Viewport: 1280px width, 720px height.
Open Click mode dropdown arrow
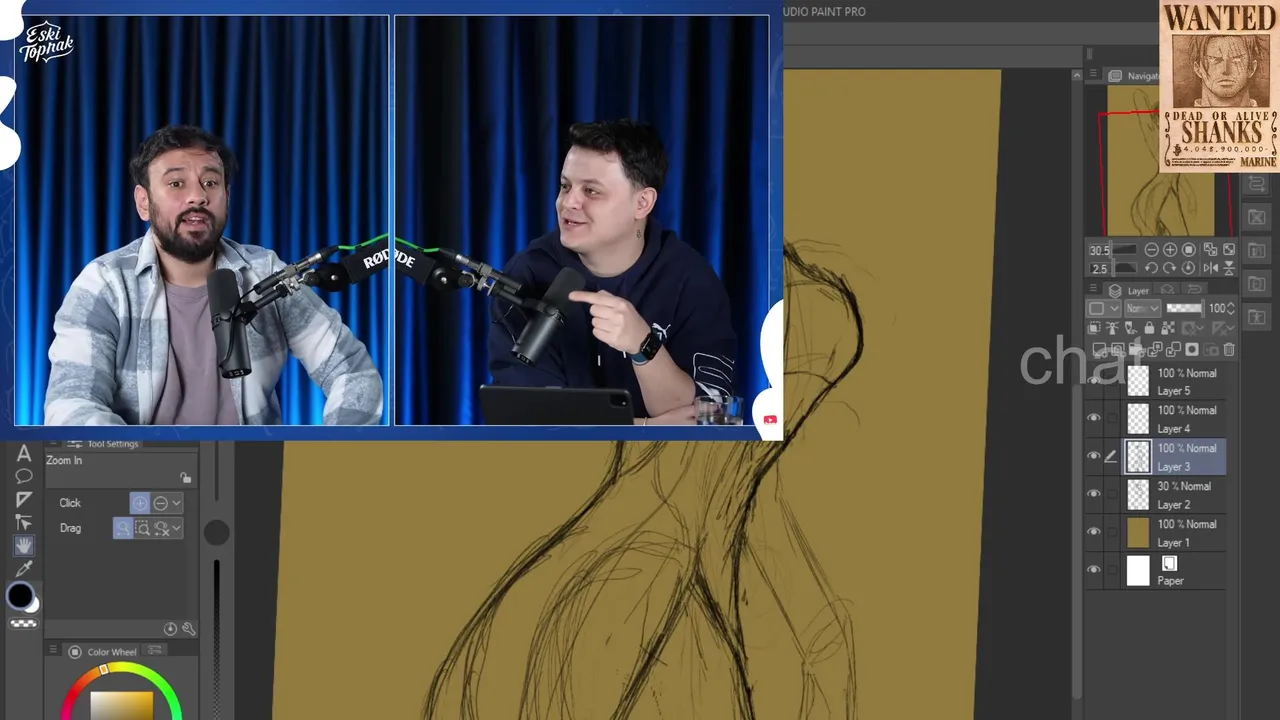[x=176, y=503]
